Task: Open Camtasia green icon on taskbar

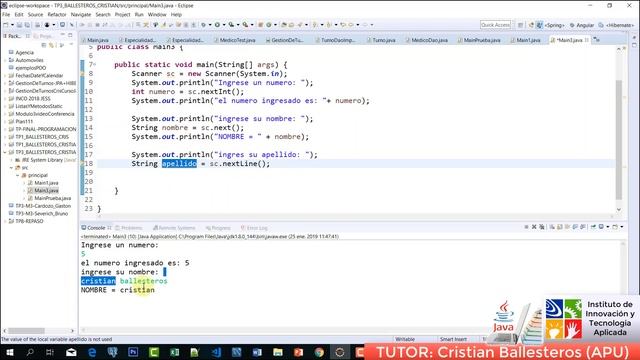Action: tap(154, 352)
